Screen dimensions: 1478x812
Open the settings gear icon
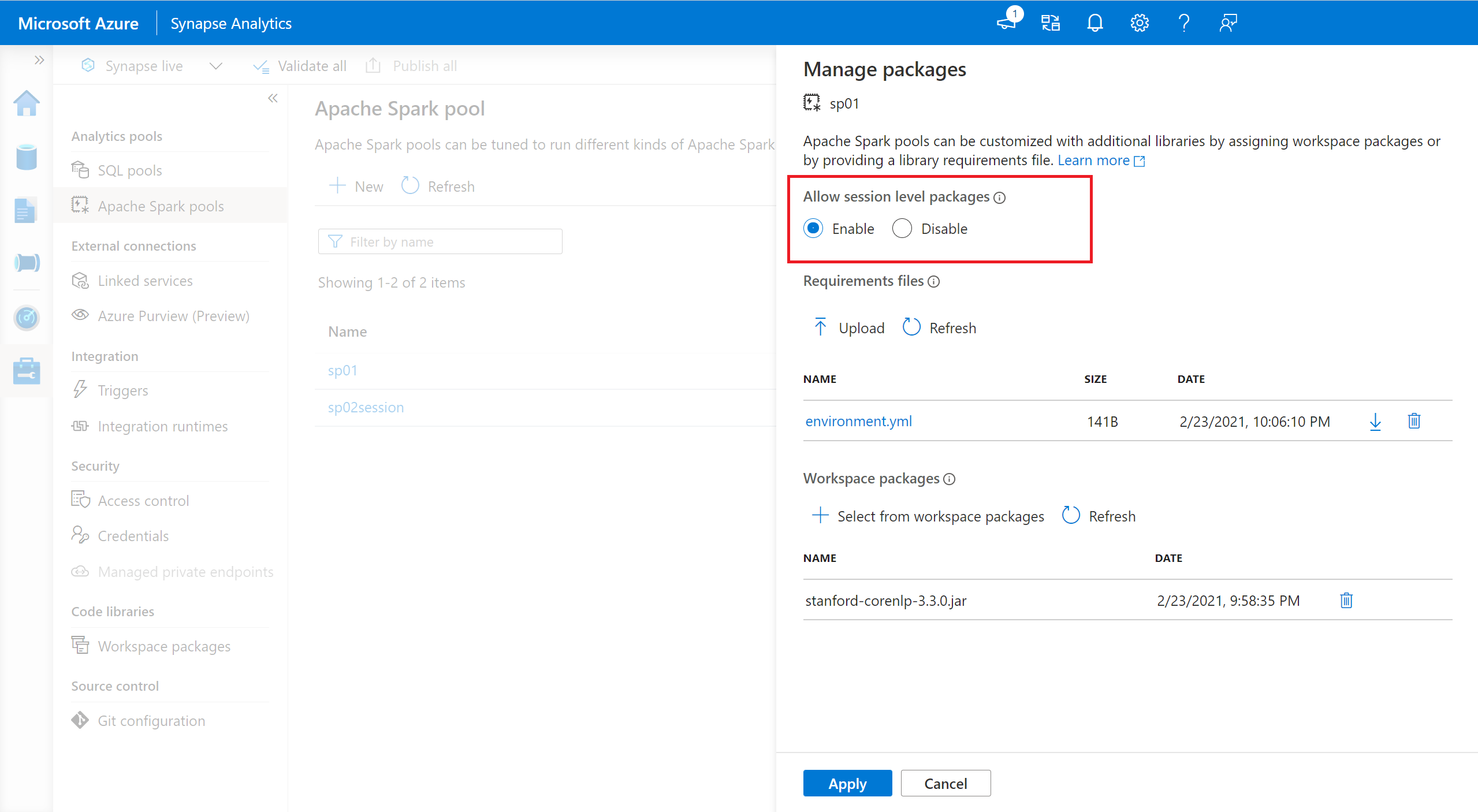[x=1140, y=23]
